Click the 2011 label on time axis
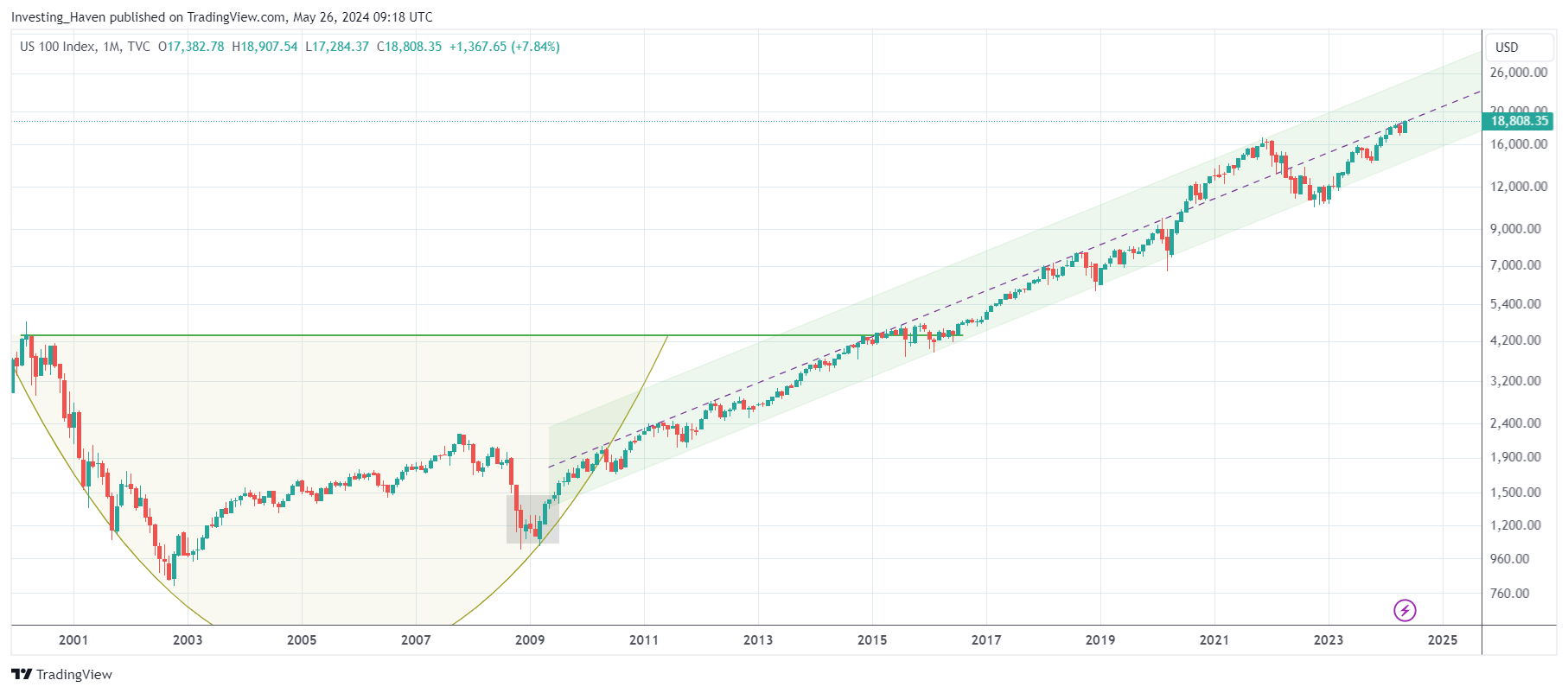 click(x=644, y=640)
